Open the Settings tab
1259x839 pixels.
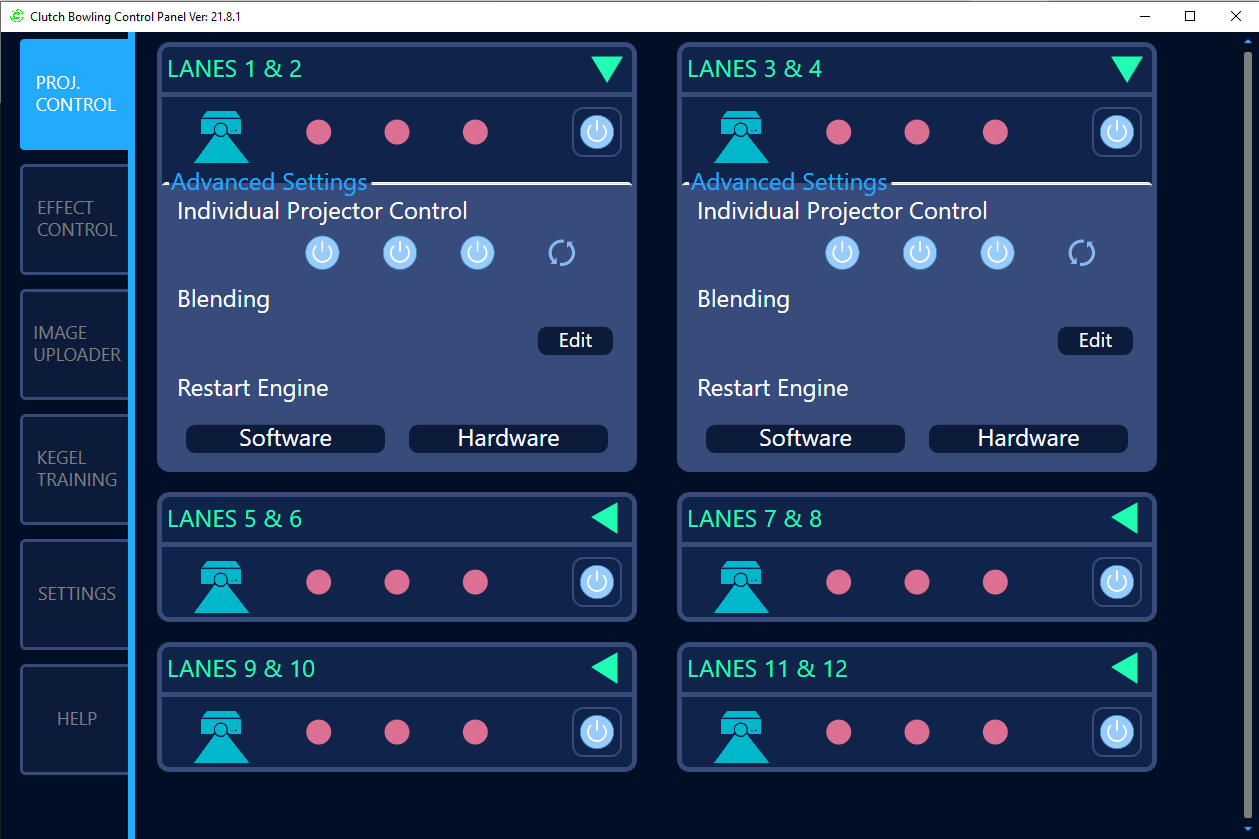point(75,594)
